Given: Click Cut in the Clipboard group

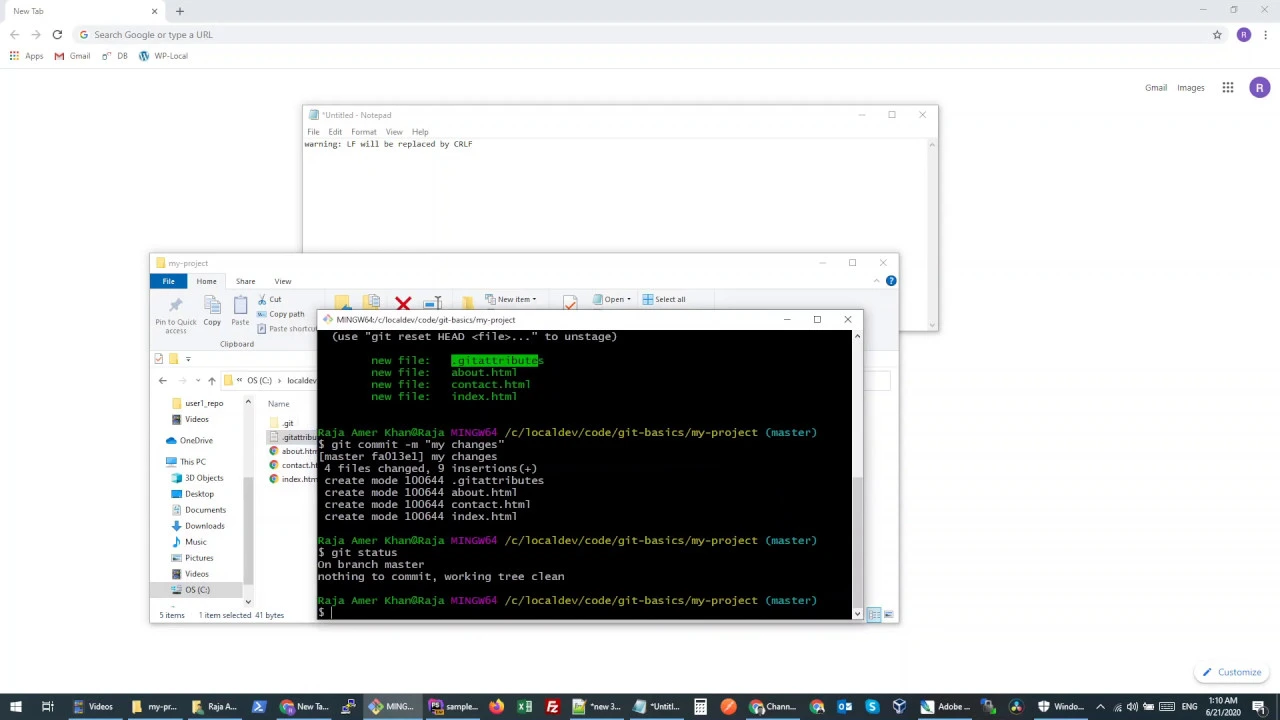Looking at the screenshot, I should (x=269, y=299).
